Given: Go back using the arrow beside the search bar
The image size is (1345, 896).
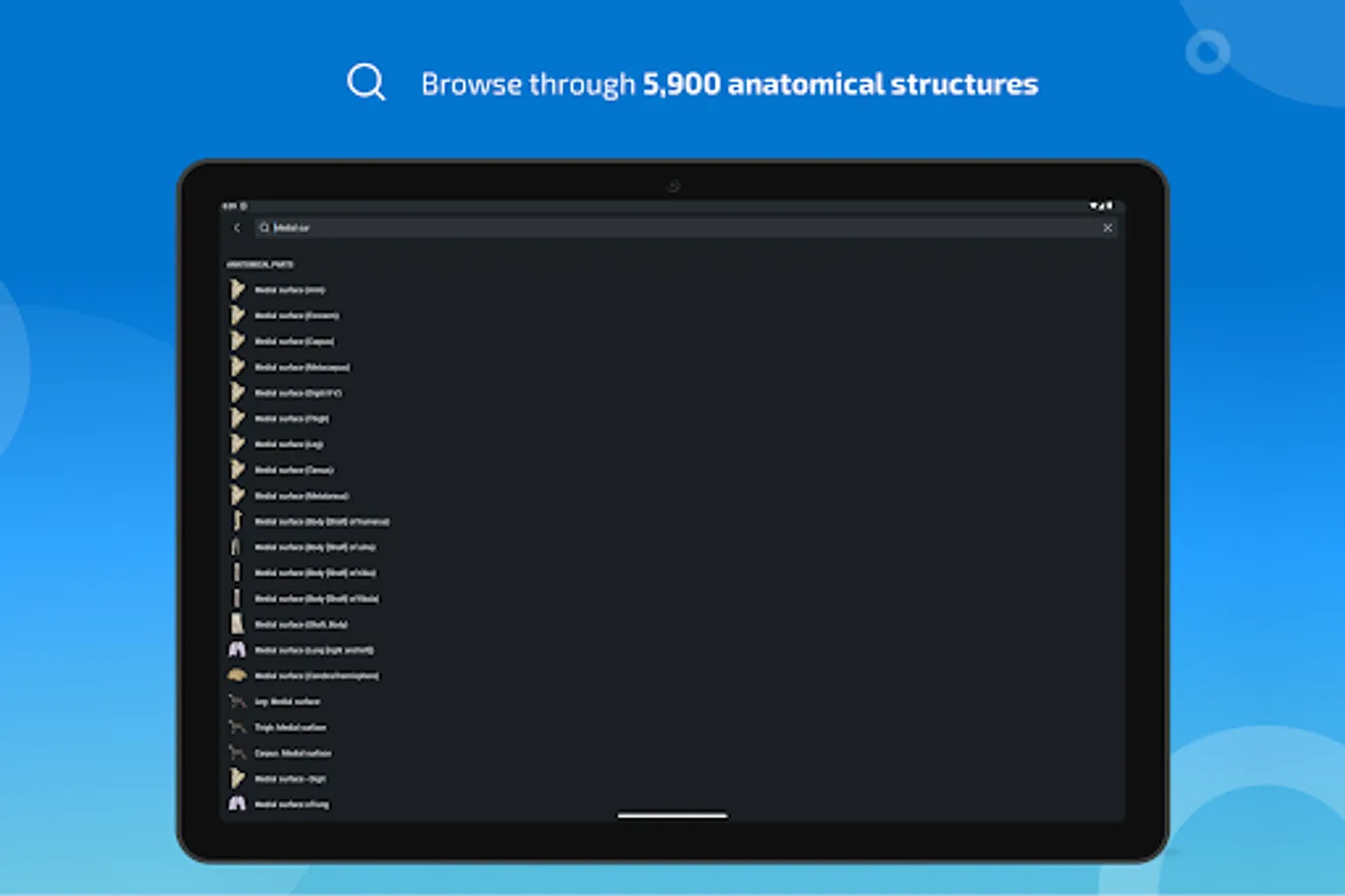Looking at the screenshot, I should click(x=237, y=228).
